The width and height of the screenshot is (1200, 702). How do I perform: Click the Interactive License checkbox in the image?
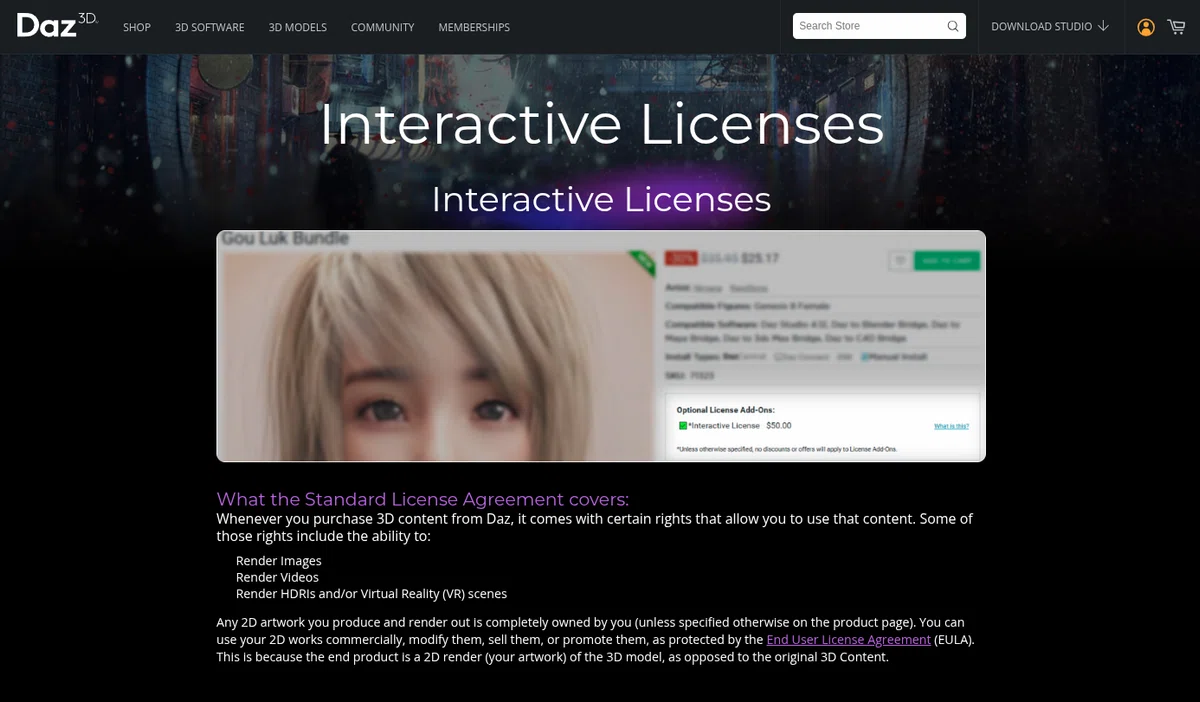683,425
